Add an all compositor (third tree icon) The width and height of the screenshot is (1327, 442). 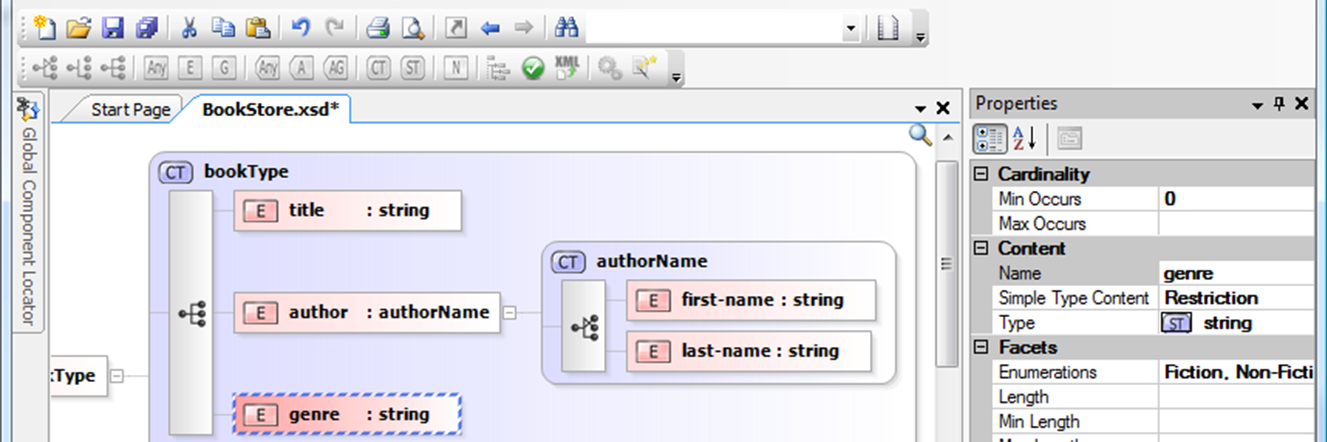point(113,68)
